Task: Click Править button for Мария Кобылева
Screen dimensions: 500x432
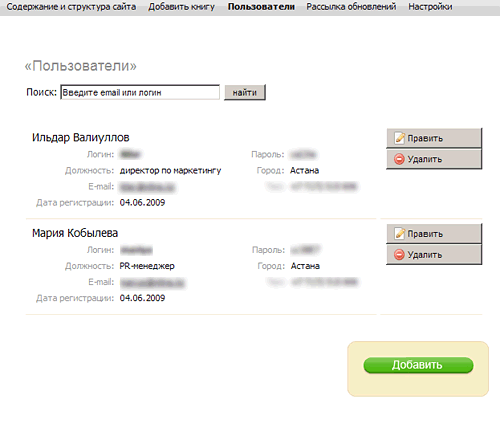Action: [434, 234]
